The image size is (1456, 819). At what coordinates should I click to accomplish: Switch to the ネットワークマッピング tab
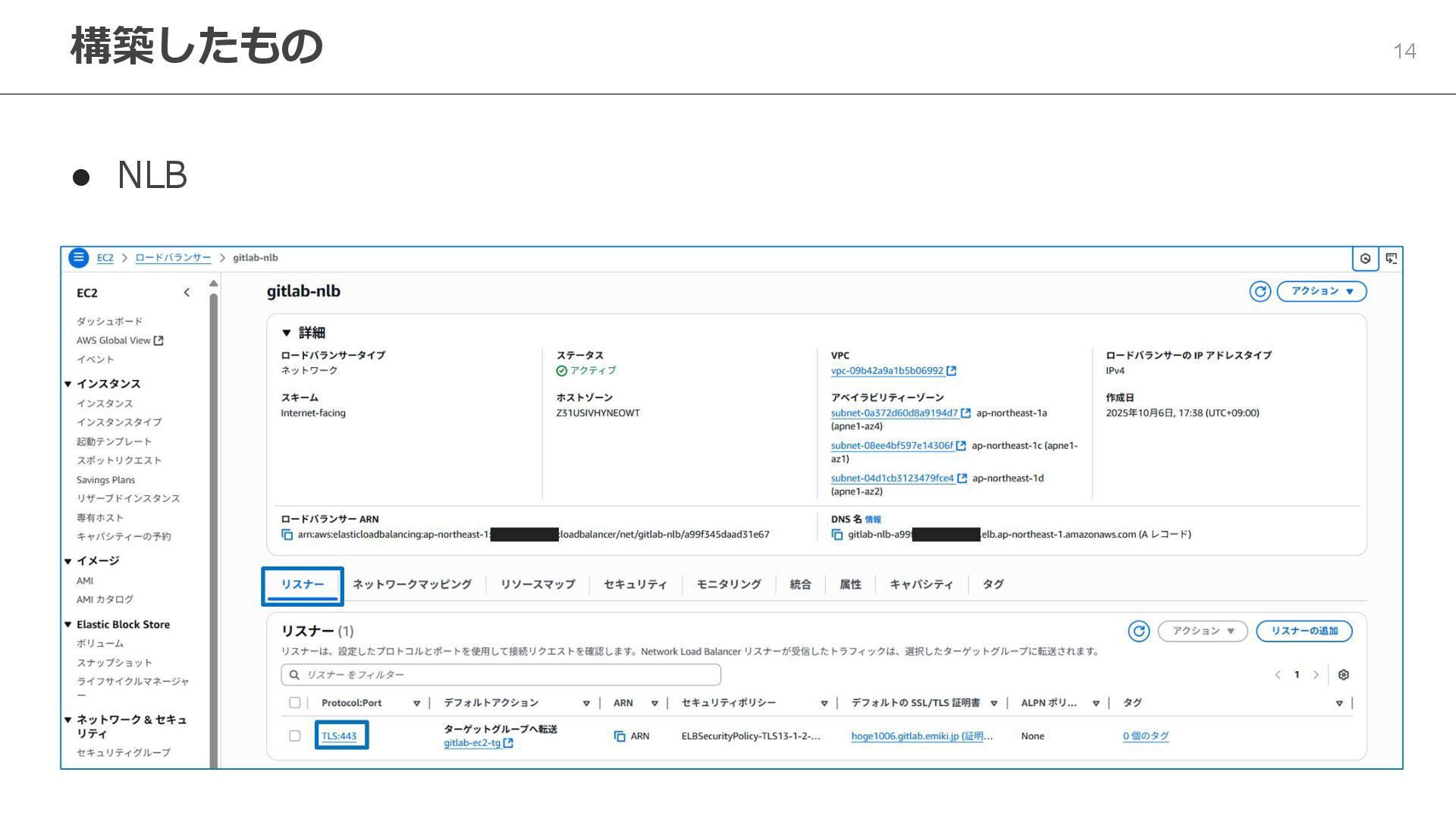tap(412, 585)
